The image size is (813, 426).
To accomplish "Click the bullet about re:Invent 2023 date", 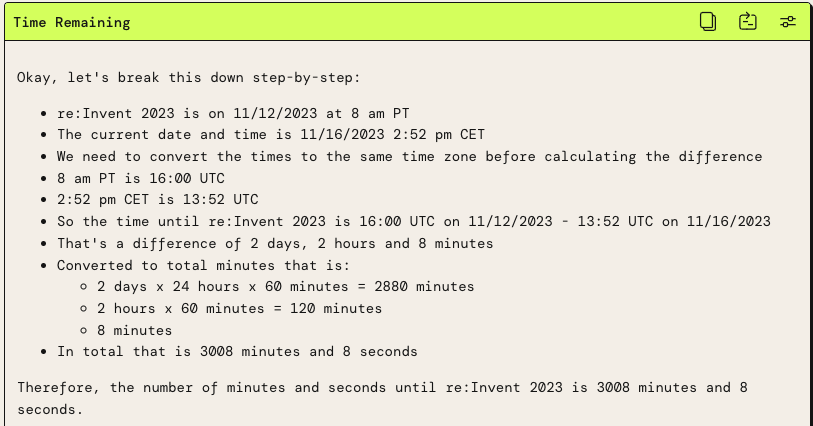I will [x=233, y=113].
